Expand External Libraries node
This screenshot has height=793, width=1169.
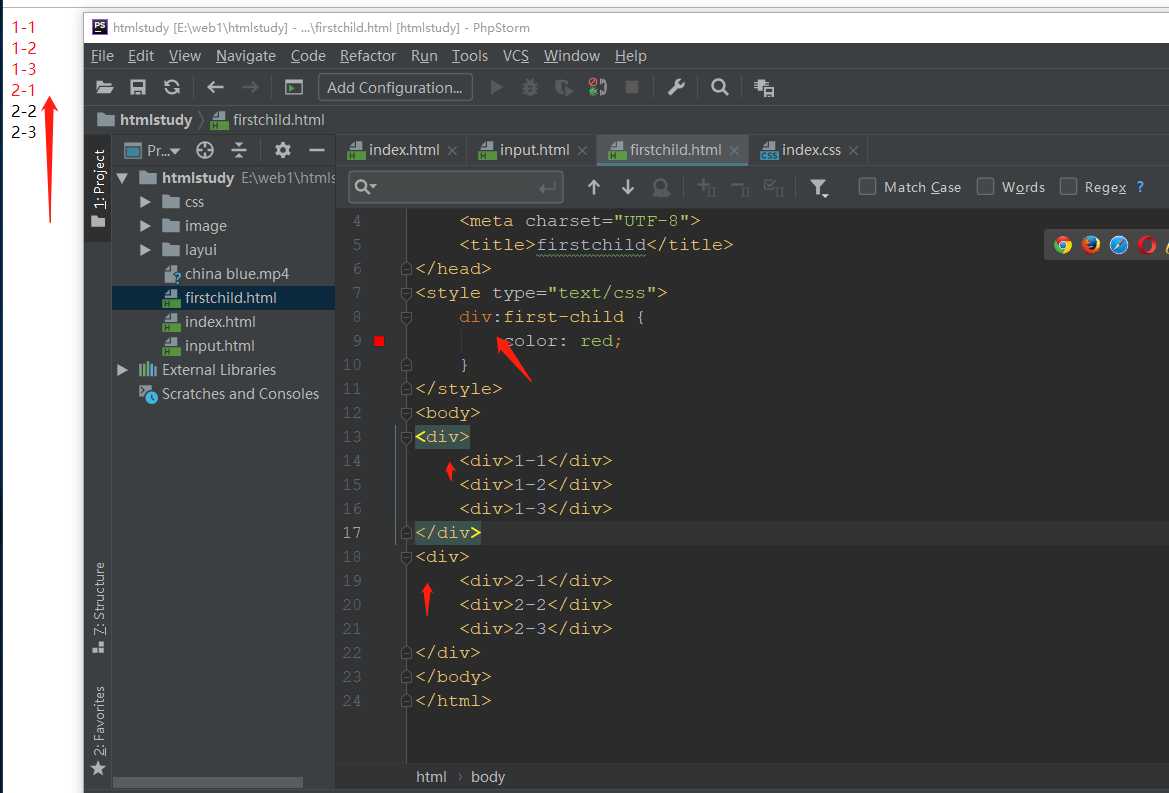click(x=122, y=370)
